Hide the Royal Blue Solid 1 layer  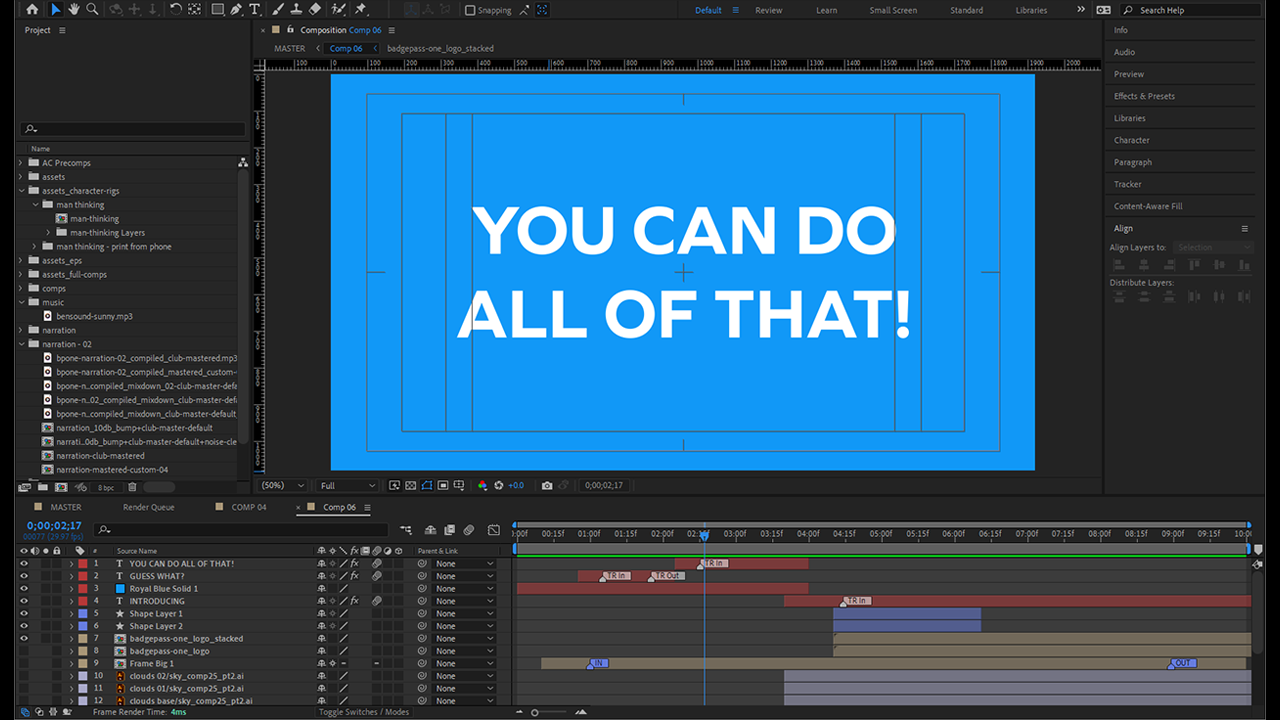point(24,589)
